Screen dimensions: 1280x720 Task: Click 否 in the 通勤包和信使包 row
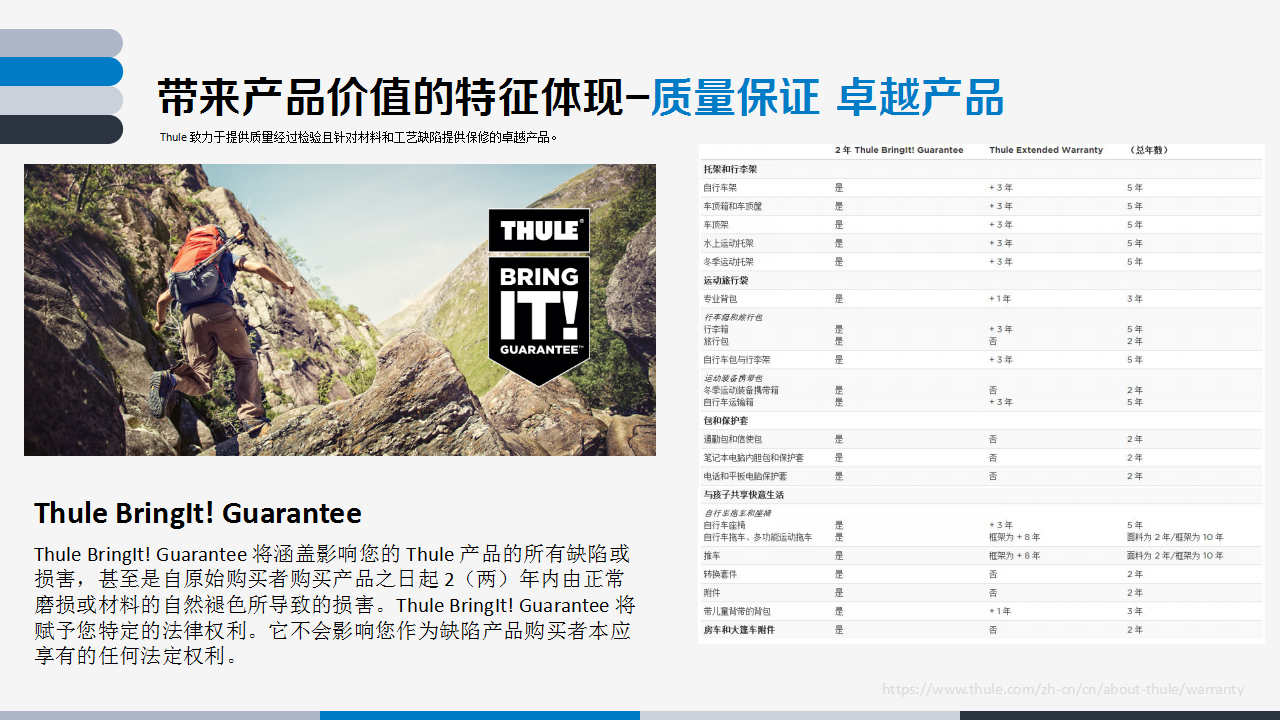pyautogui.click(x=993, y=439)
